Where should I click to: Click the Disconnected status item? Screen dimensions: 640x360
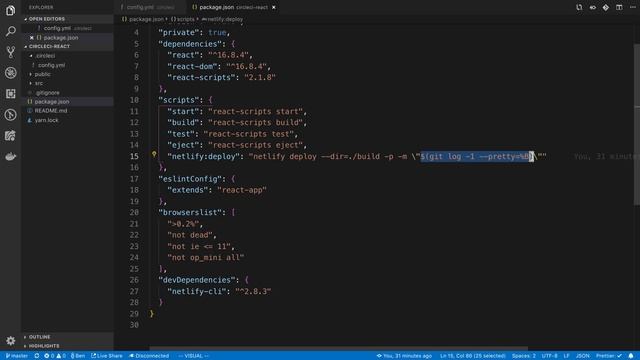point(149,356)
